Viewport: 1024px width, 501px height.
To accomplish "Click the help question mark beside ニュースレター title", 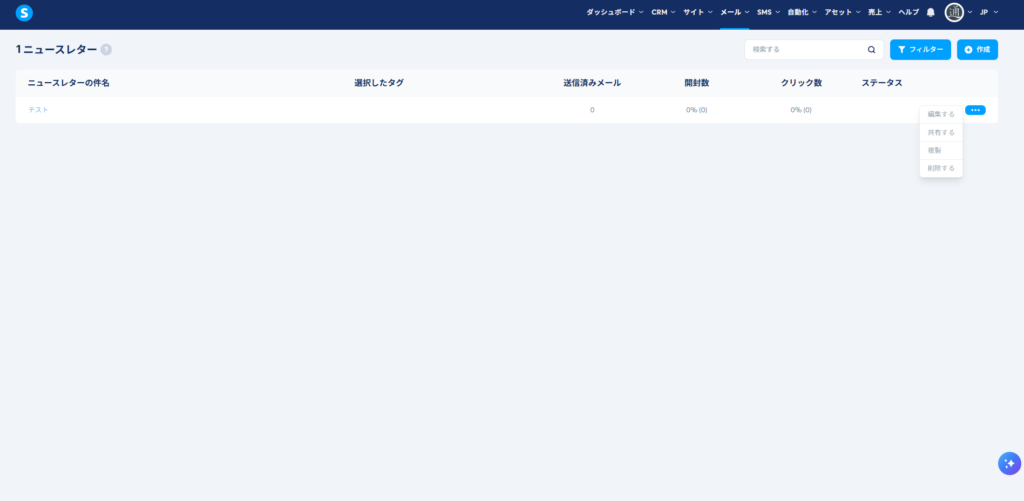I will pyautogui.click(x=106, y=49).
